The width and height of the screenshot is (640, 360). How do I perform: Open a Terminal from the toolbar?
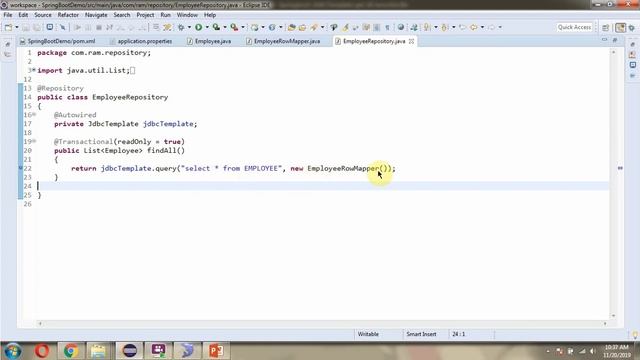coord(50,27)
